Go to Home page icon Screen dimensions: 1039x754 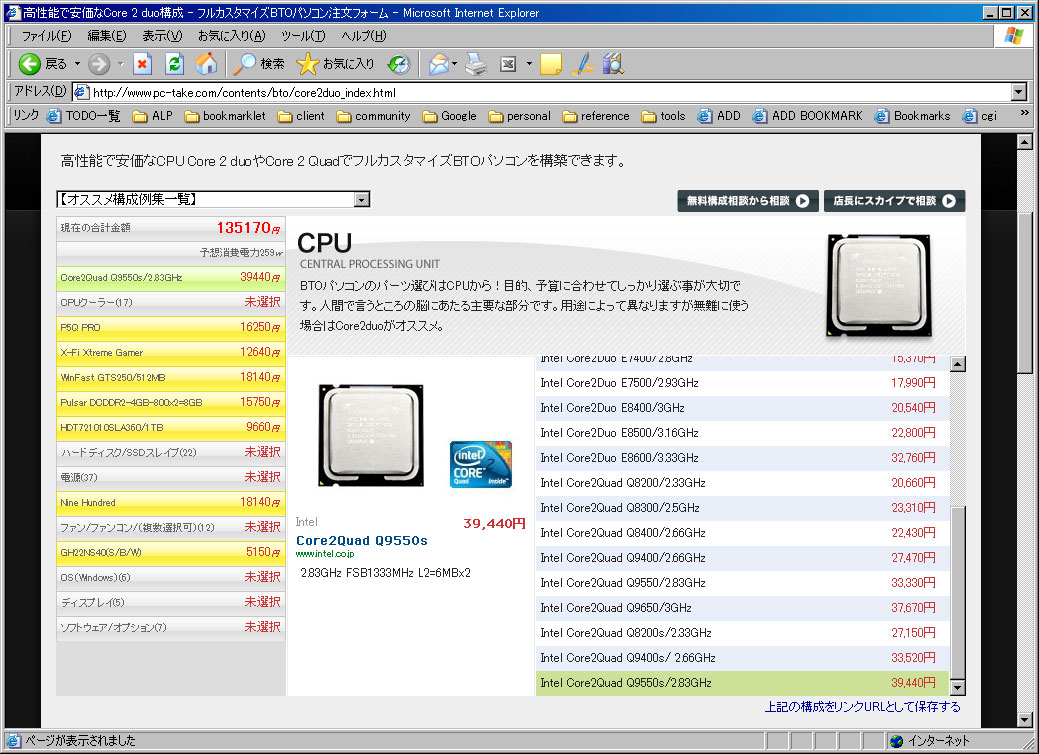[x=206, y=64]
